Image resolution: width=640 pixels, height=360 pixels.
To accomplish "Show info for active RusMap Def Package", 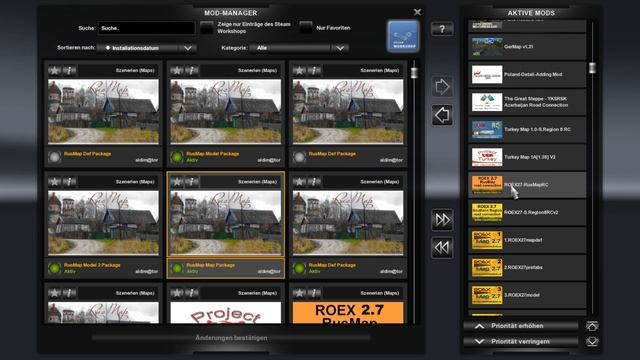I will tap(314, 182).
